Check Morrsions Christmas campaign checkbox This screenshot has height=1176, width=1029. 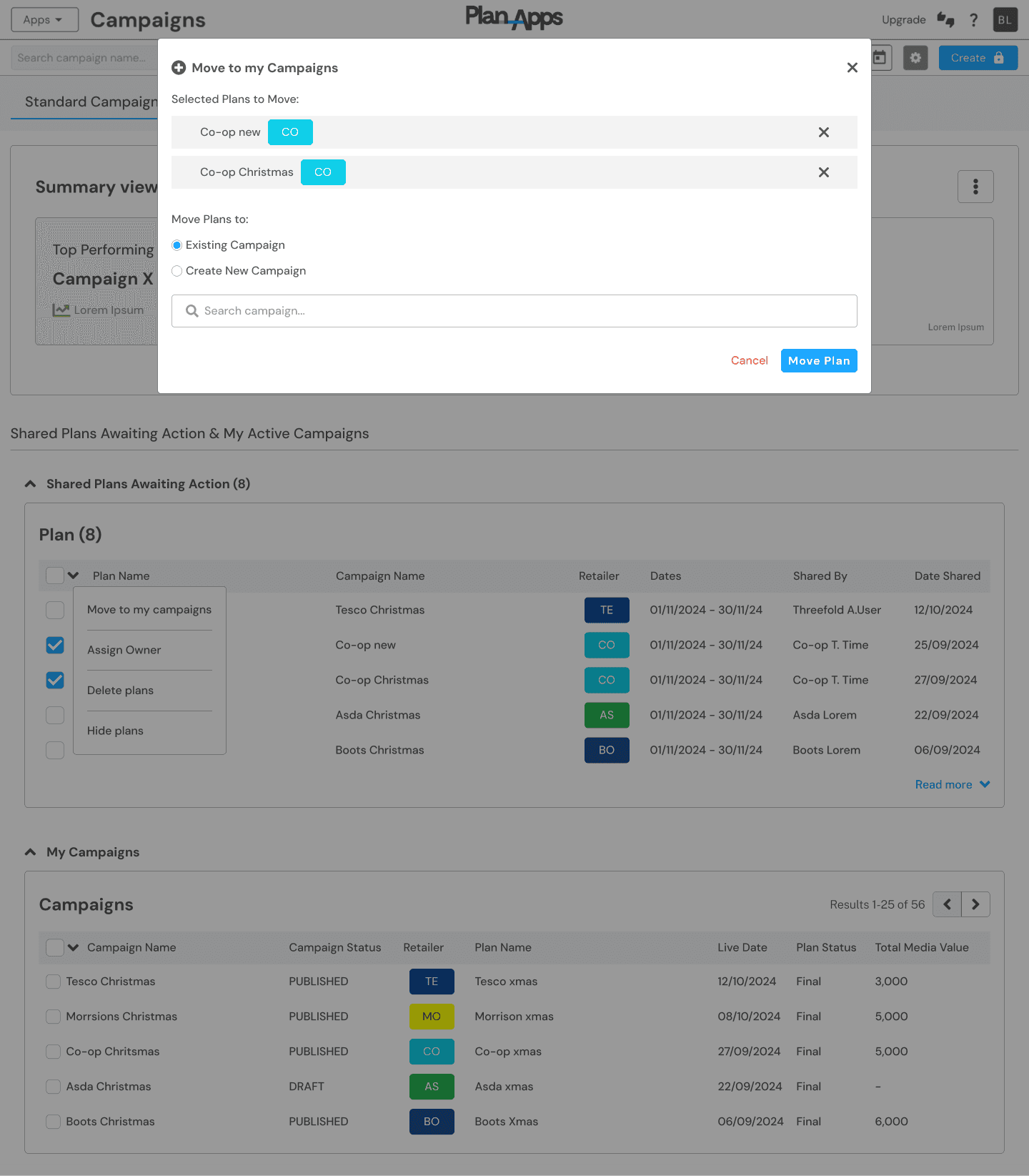click(x=53, y=1017)
